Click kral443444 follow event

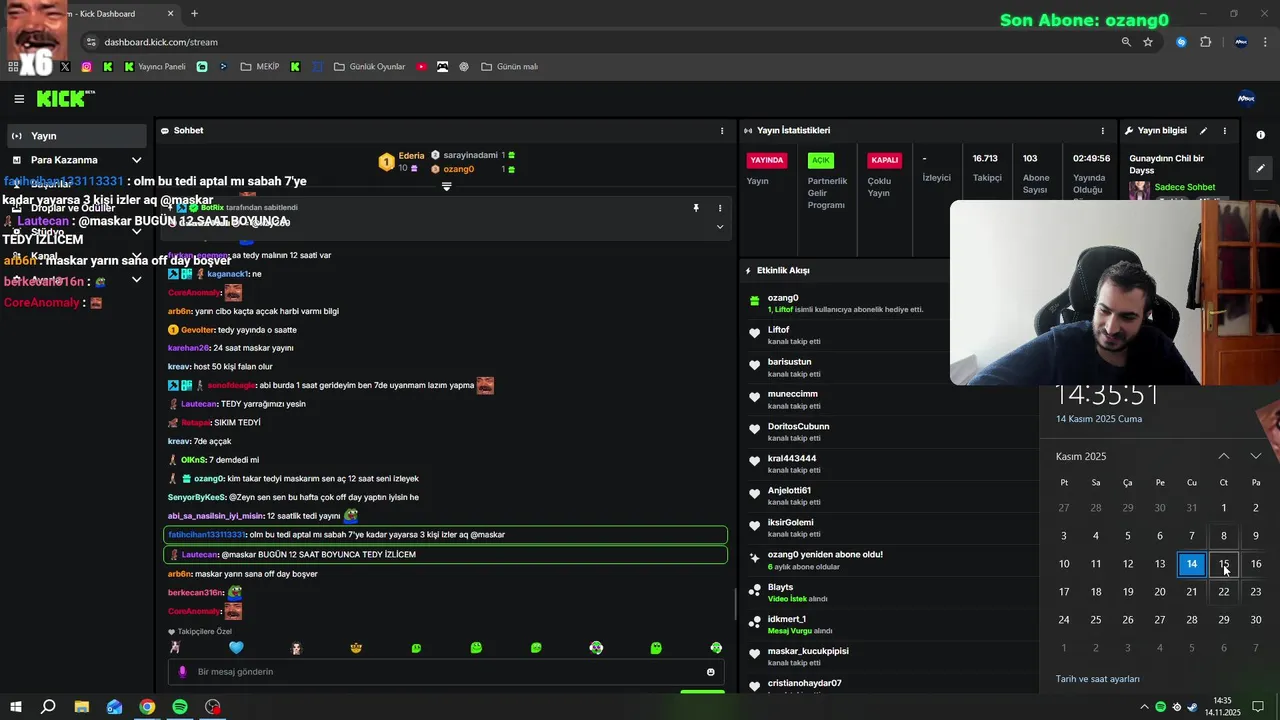pyautogui.click(x=845, y=463)
